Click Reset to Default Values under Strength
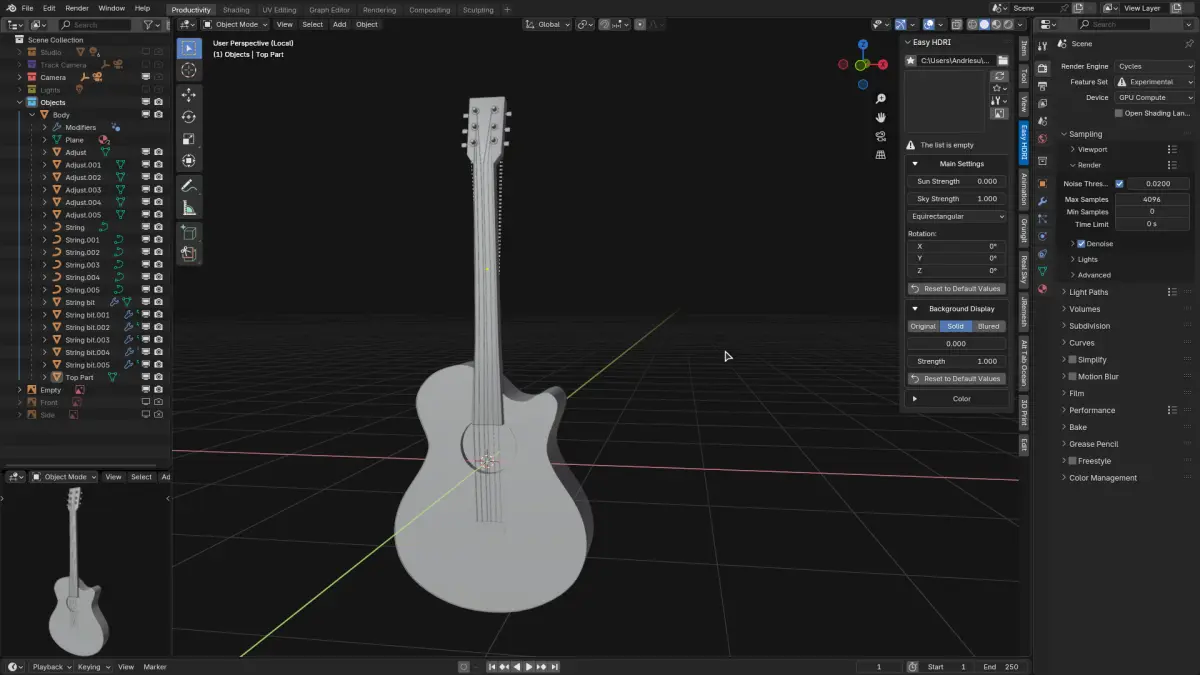Screen dimensions: 1200x675 click(957, 379)
